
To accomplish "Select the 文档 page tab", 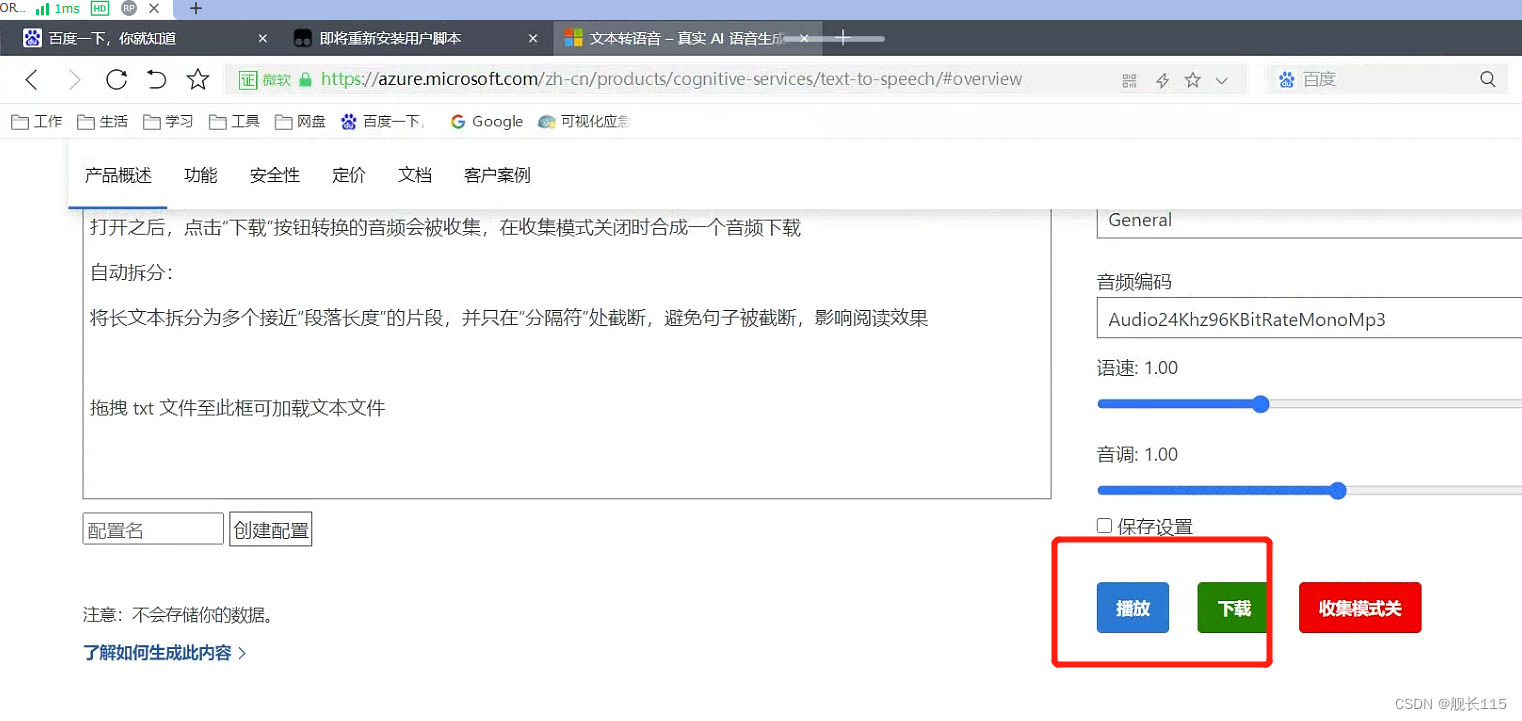I will pyautogui.click(x=415, y=176).
